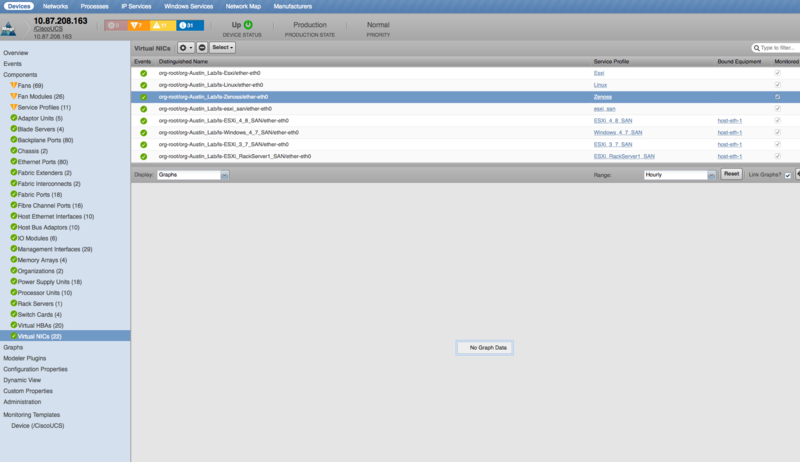This screenshot has width=800, height=462.
Task: Toggle Monitored checkbox for Linux/ether-eth0 row
Action: click(x=778, y=85)
